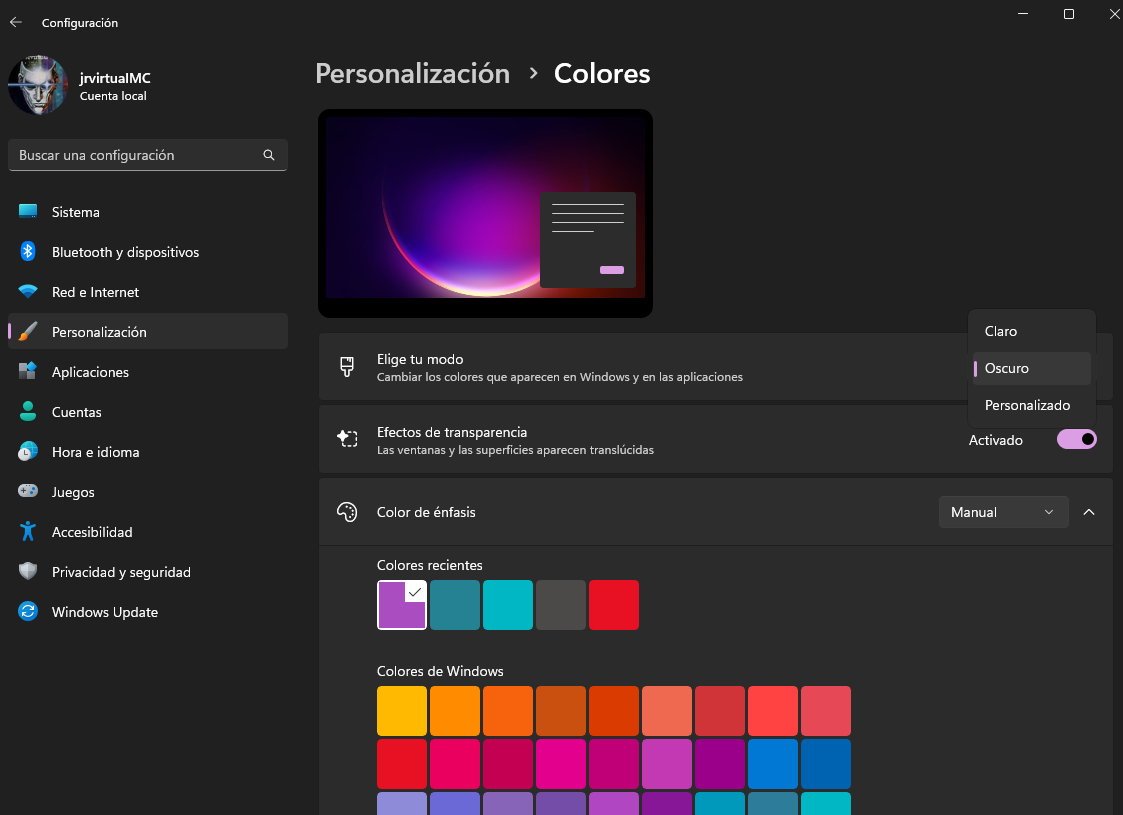Open Windows Update sync arrows icon
Viewport: 1123px width, 815px height.
point(28,612)
